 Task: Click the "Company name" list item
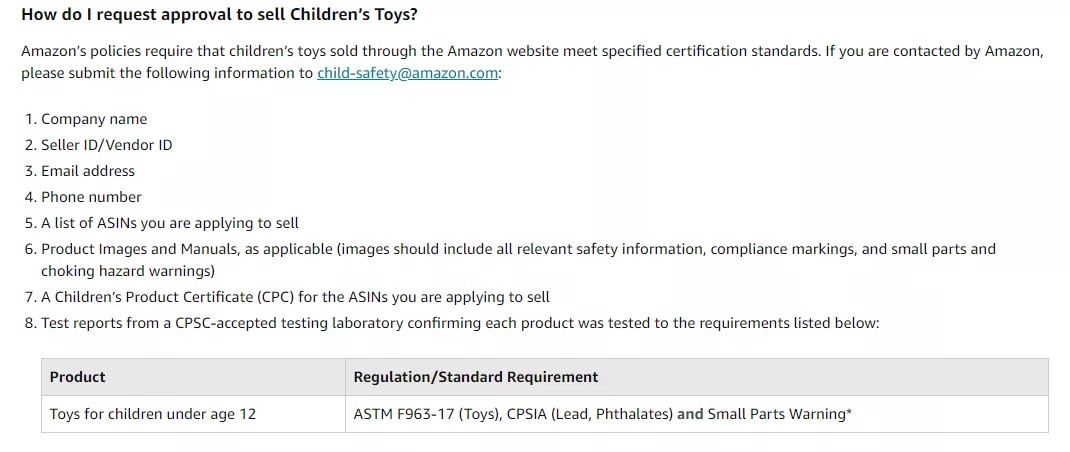pyautogui.click(x=94, y=119)
